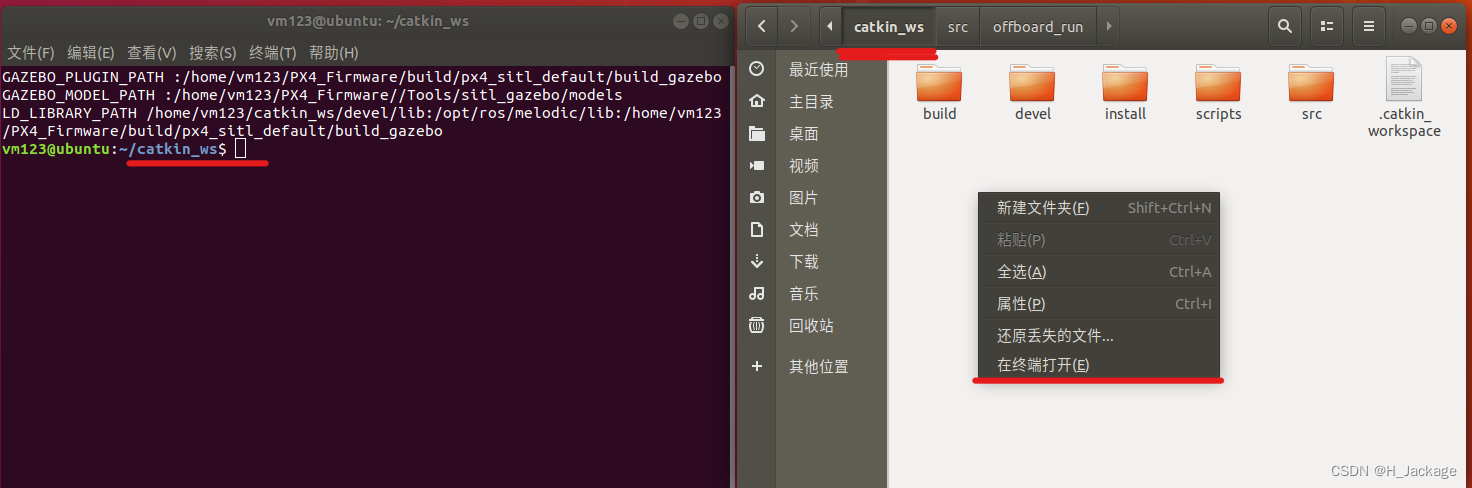This screenshot has width=1472, height=488.
Task: Open 回收站 in sidebar
Action: pos(811,325)
